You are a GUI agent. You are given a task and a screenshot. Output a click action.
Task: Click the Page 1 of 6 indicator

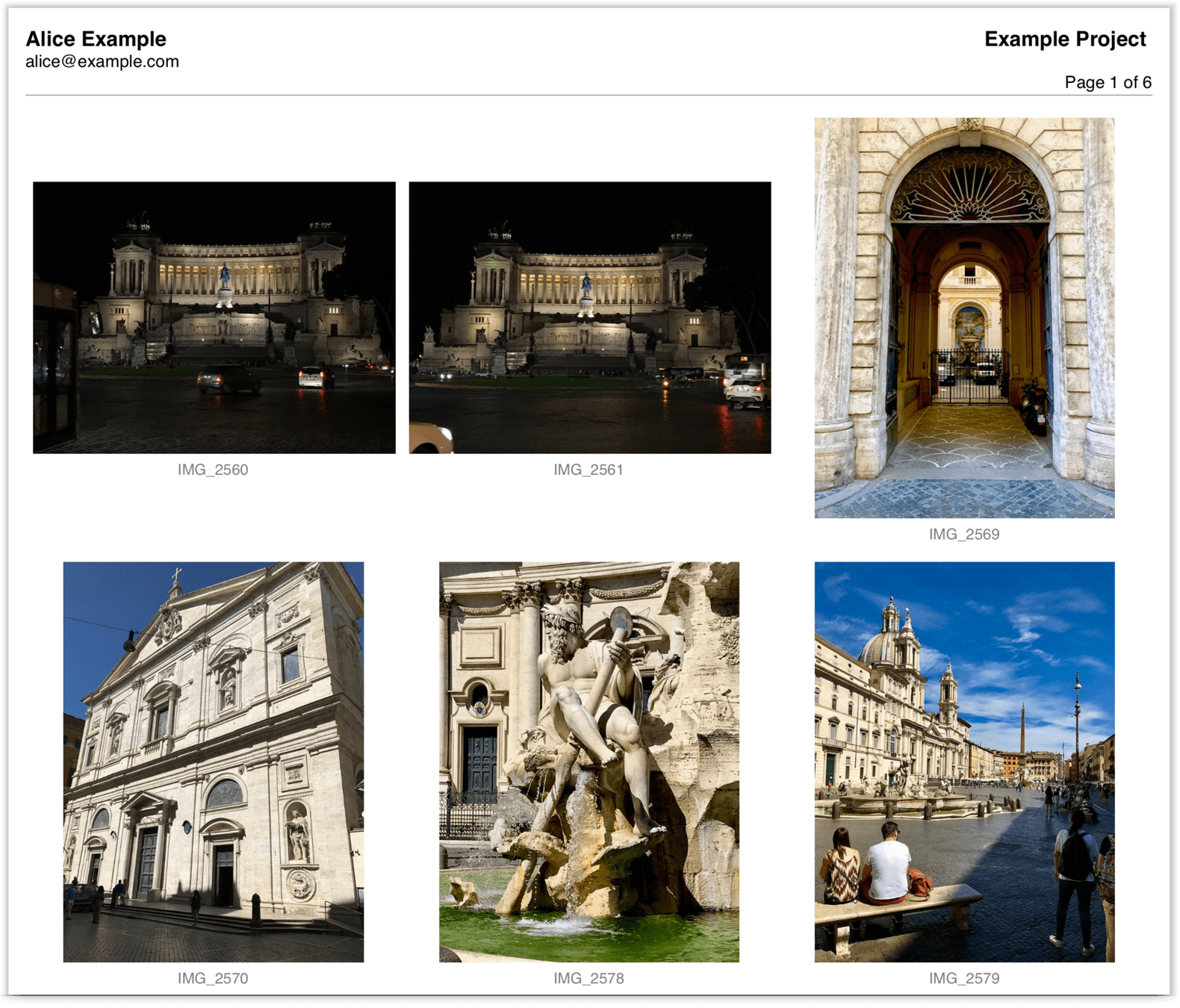[x=1108, y=82]
